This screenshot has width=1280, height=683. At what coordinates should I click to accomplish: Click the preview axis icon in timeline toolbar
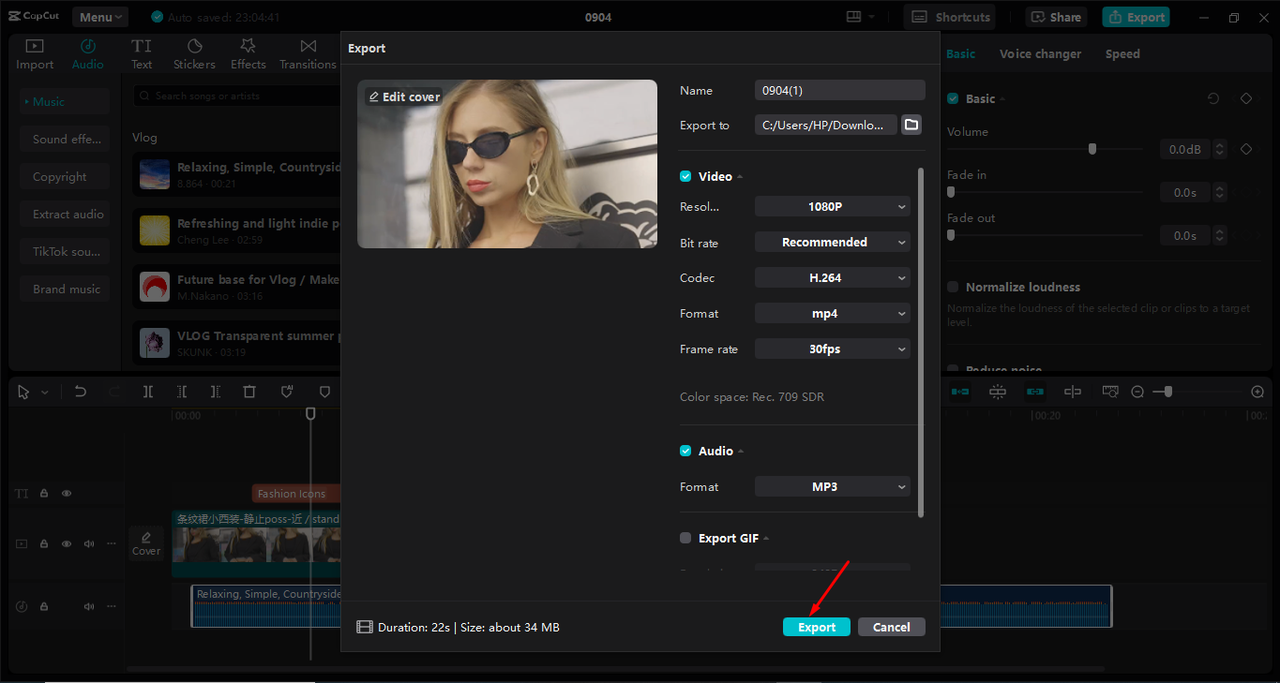[1072, 392]
